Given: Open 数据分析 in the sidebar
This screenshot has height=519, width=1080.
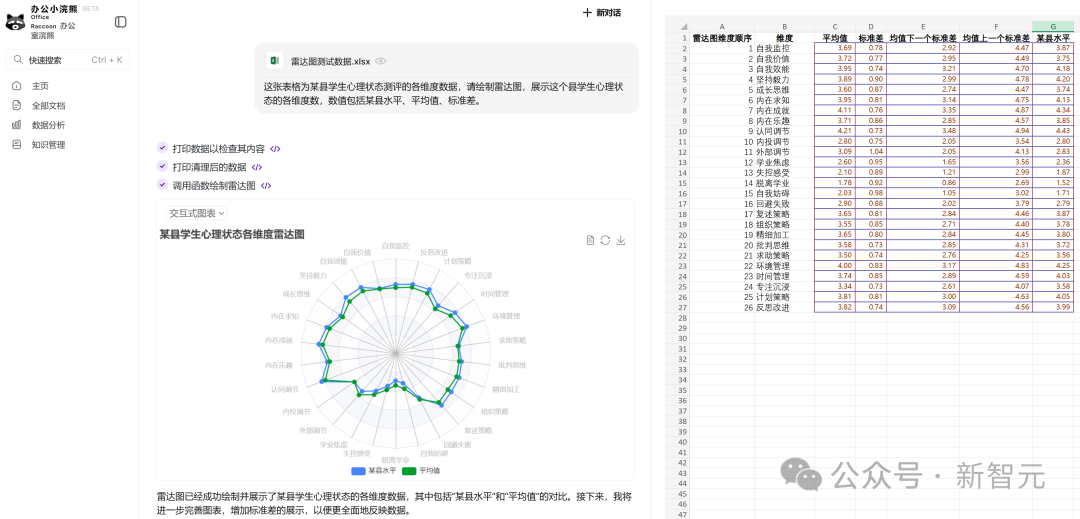Looking at the screenshot, I should pos(48,125).
